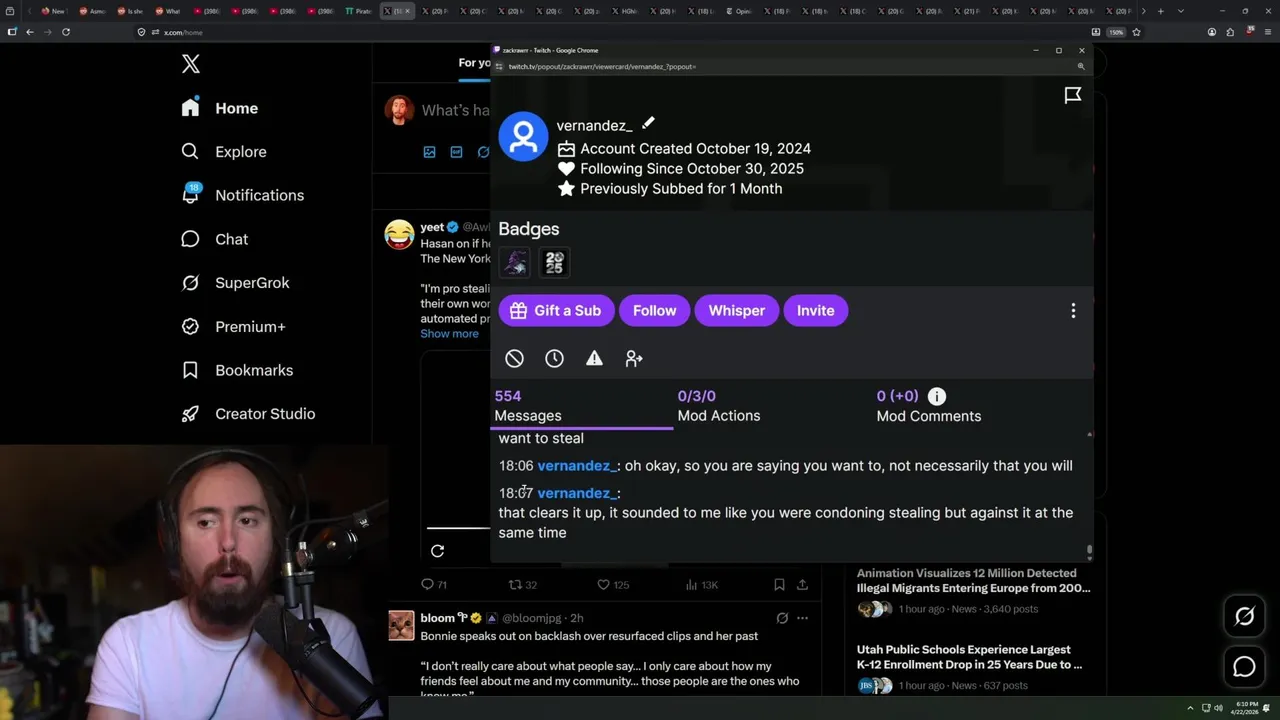Screen dimensions: 1280x720
Task: Click the info icon next to Mod Comments
Action: (936, 396)
